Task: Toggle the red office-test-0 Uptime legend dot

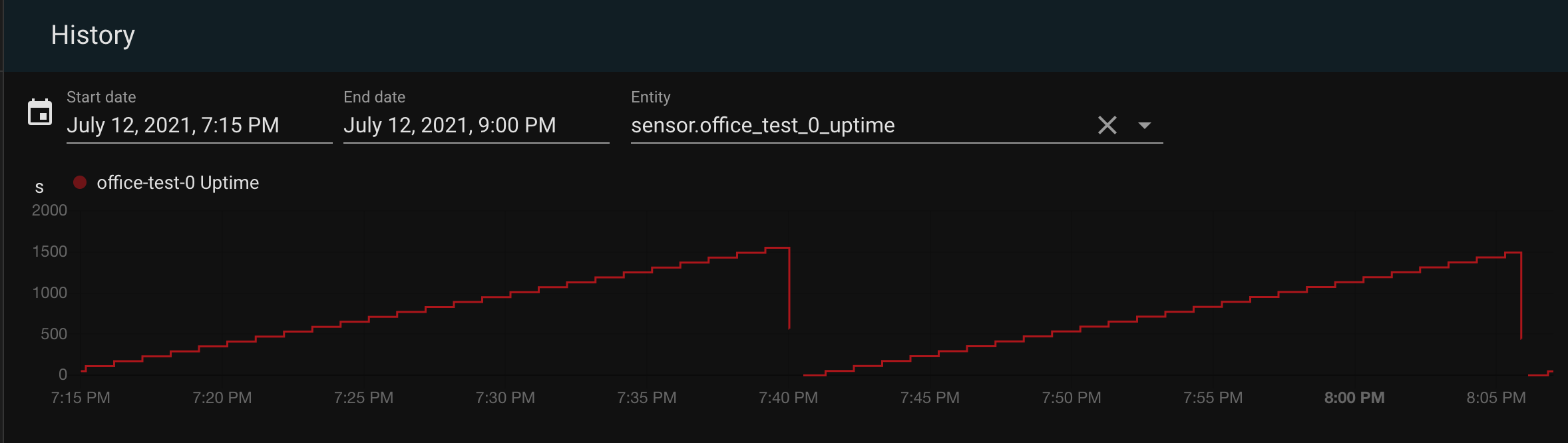Action: click(x=80, y=182)
